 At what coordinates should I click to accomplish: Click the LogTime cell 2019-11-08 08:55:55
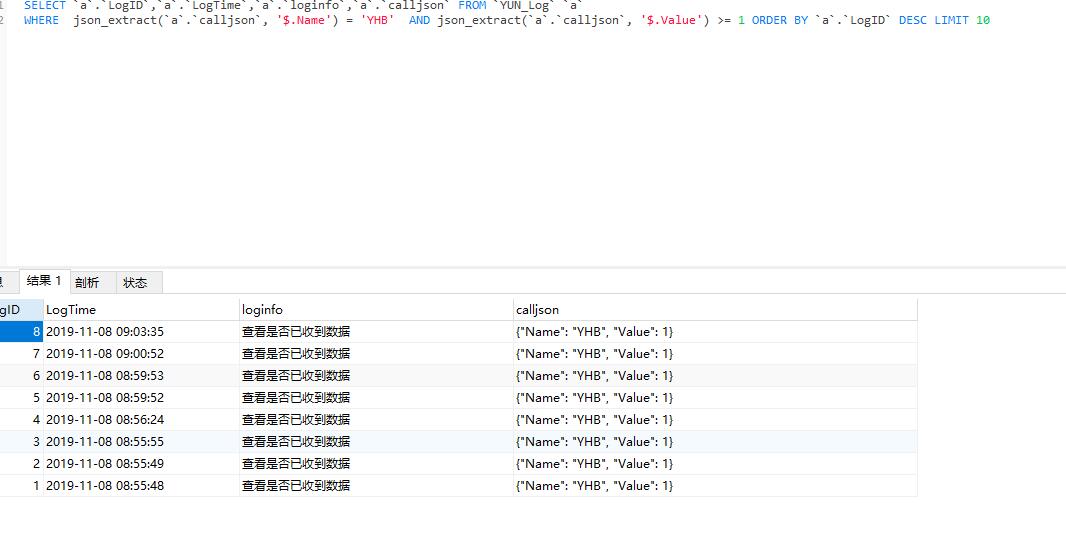(104, 442)
